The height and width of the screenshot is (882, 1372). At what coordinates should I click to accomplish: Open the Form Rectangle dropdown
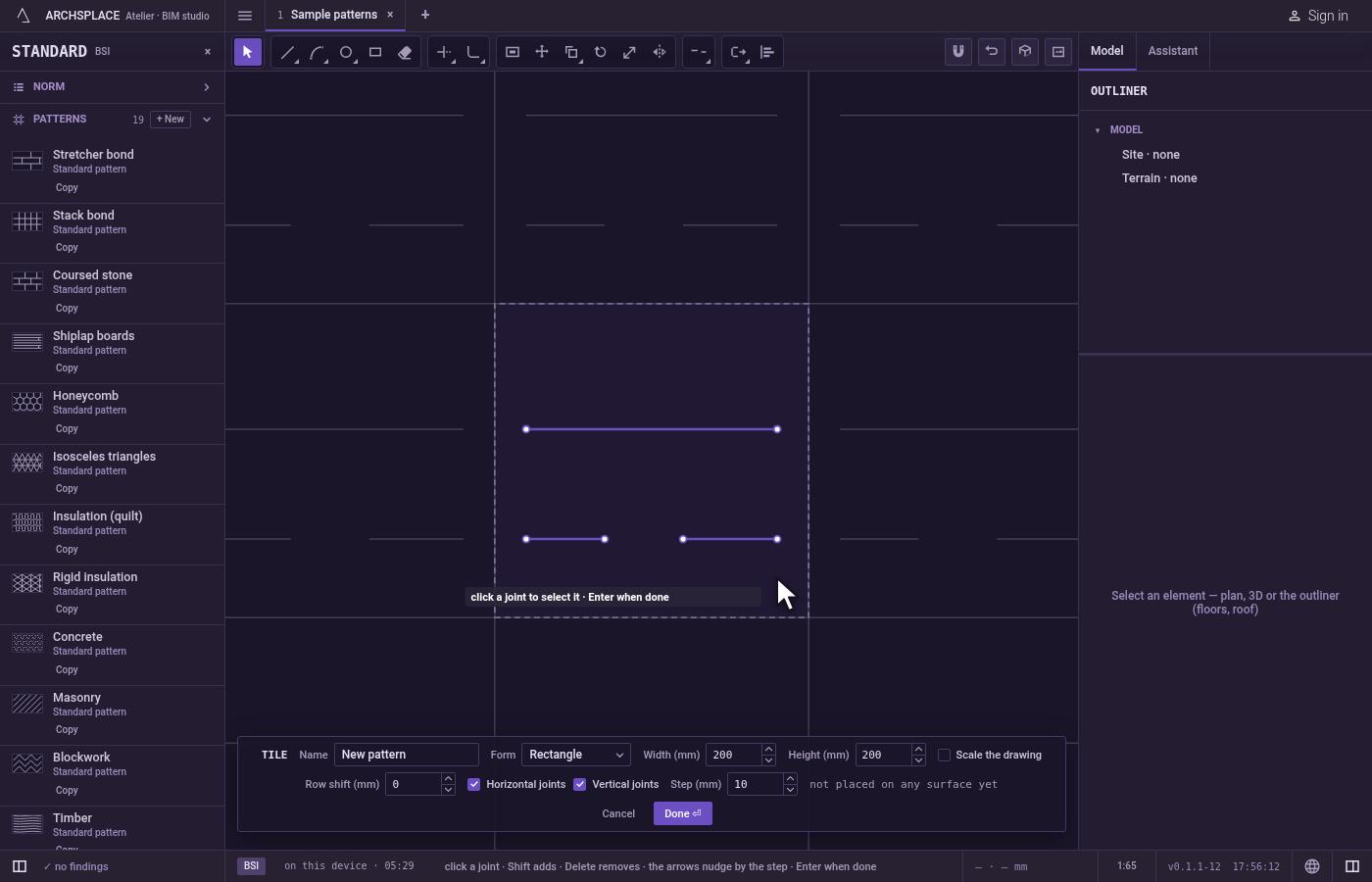[x=576, y=755]
